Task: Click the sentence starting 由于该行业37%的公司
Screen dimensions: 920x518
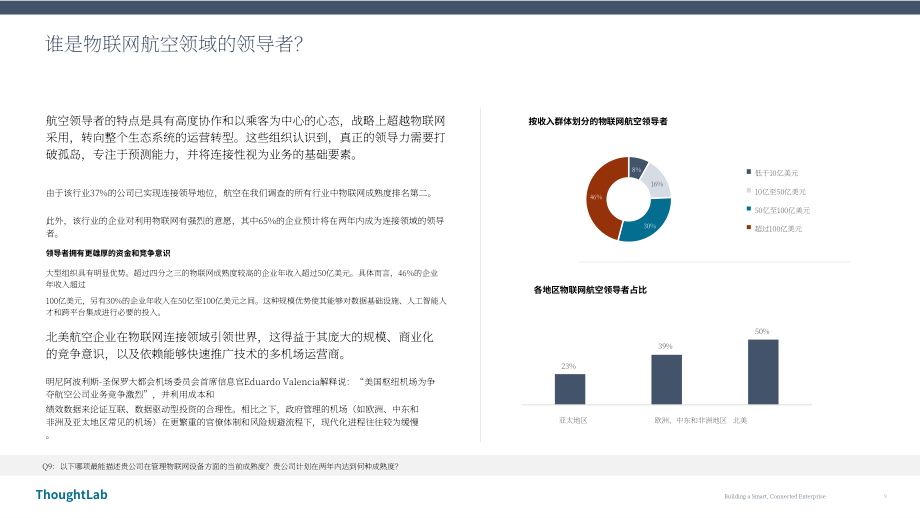Action: [241, 193]
